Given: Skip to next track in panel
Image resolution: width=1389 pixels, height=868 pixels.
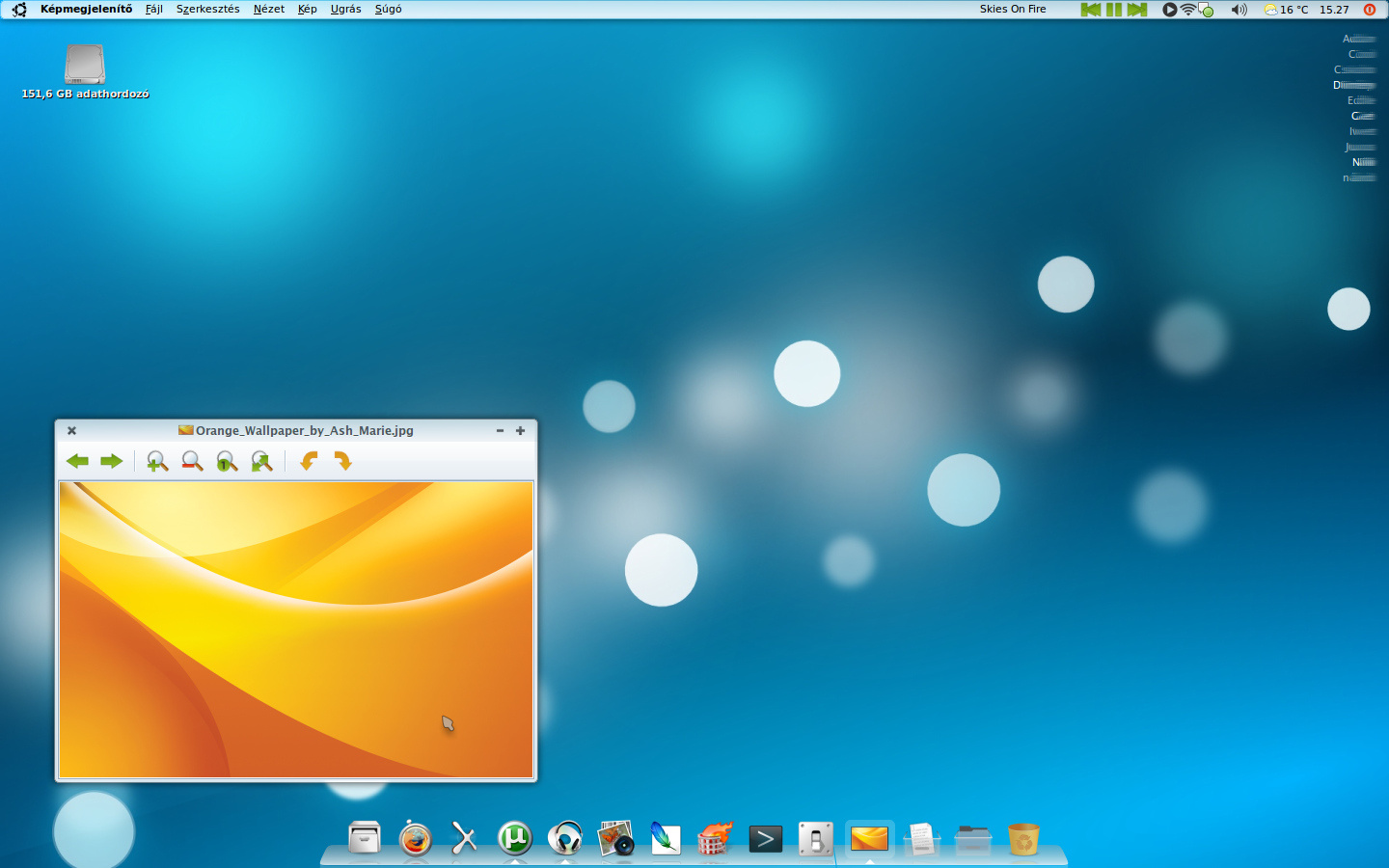Looking at the screenshot, I should 1137,10.
